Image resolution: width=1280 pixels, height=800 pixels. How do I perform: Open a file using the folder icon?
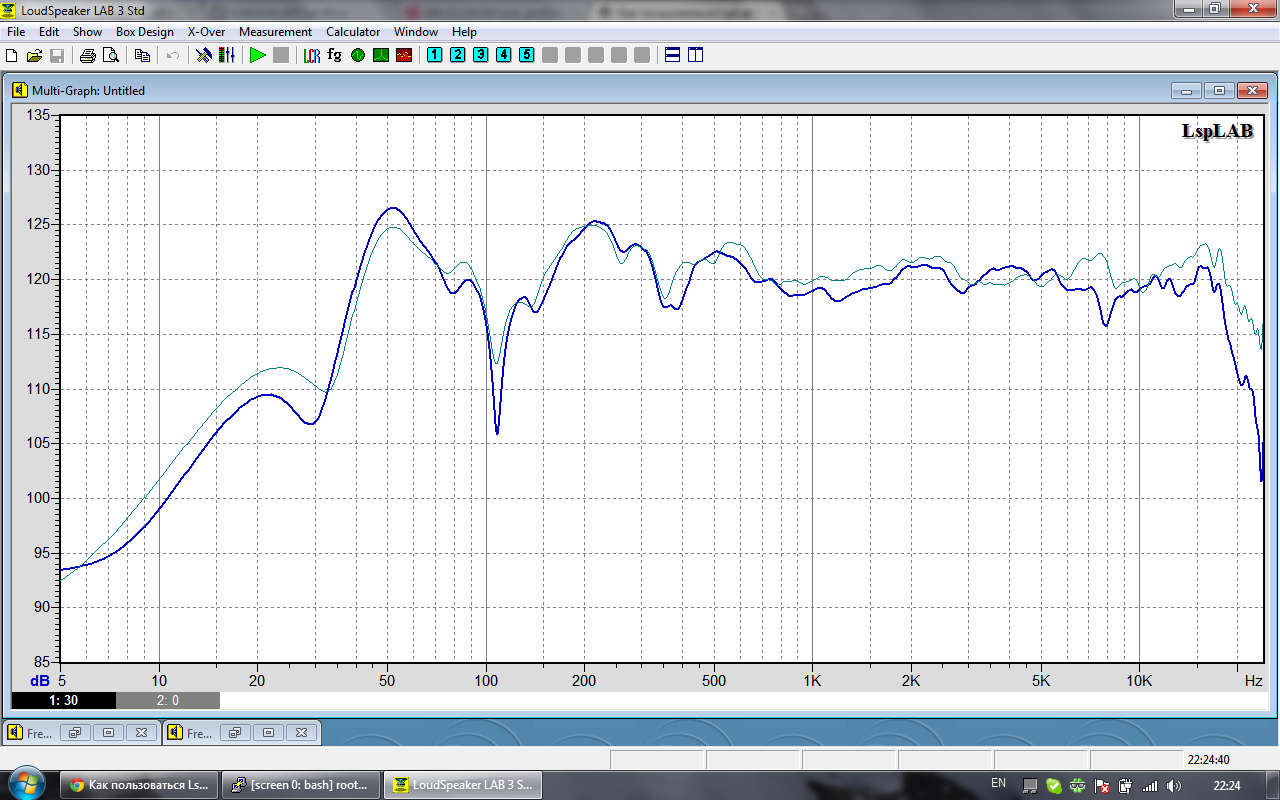[x=34, y=55]
